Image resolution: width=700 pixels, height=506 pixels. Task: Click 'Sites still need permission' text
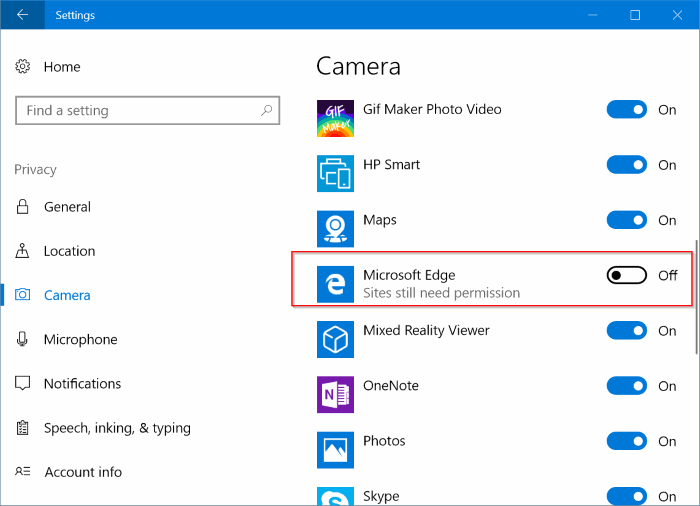click(x=441, y=293)
